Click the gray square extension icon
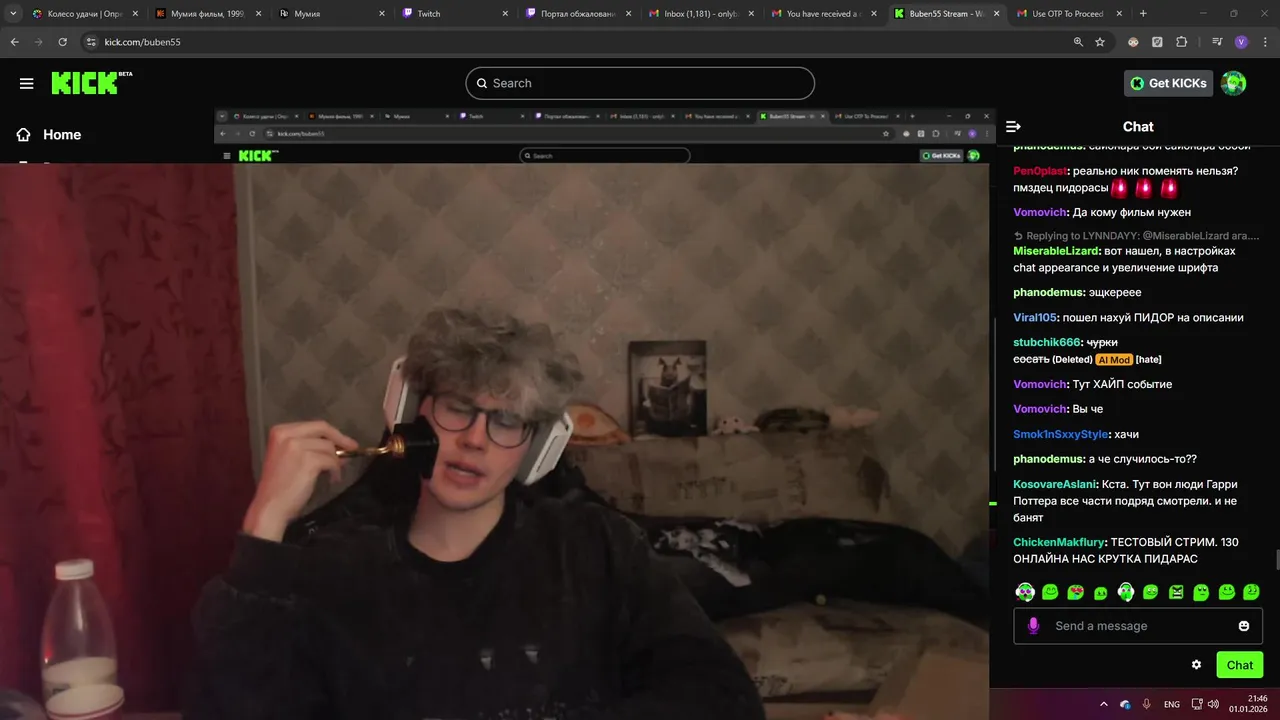Viewport: 1280px width, 720px height. 1157,42
